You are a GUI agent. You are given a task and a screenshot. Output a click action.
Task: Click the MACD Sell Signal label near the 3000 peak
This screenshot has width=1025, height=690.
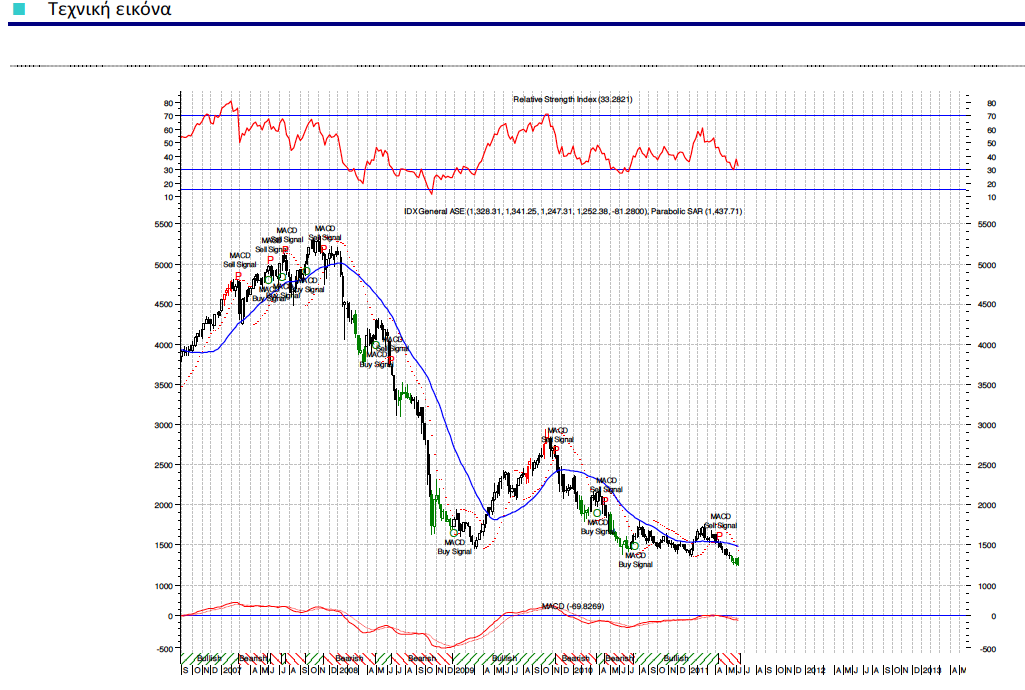(x=558, y=435)
